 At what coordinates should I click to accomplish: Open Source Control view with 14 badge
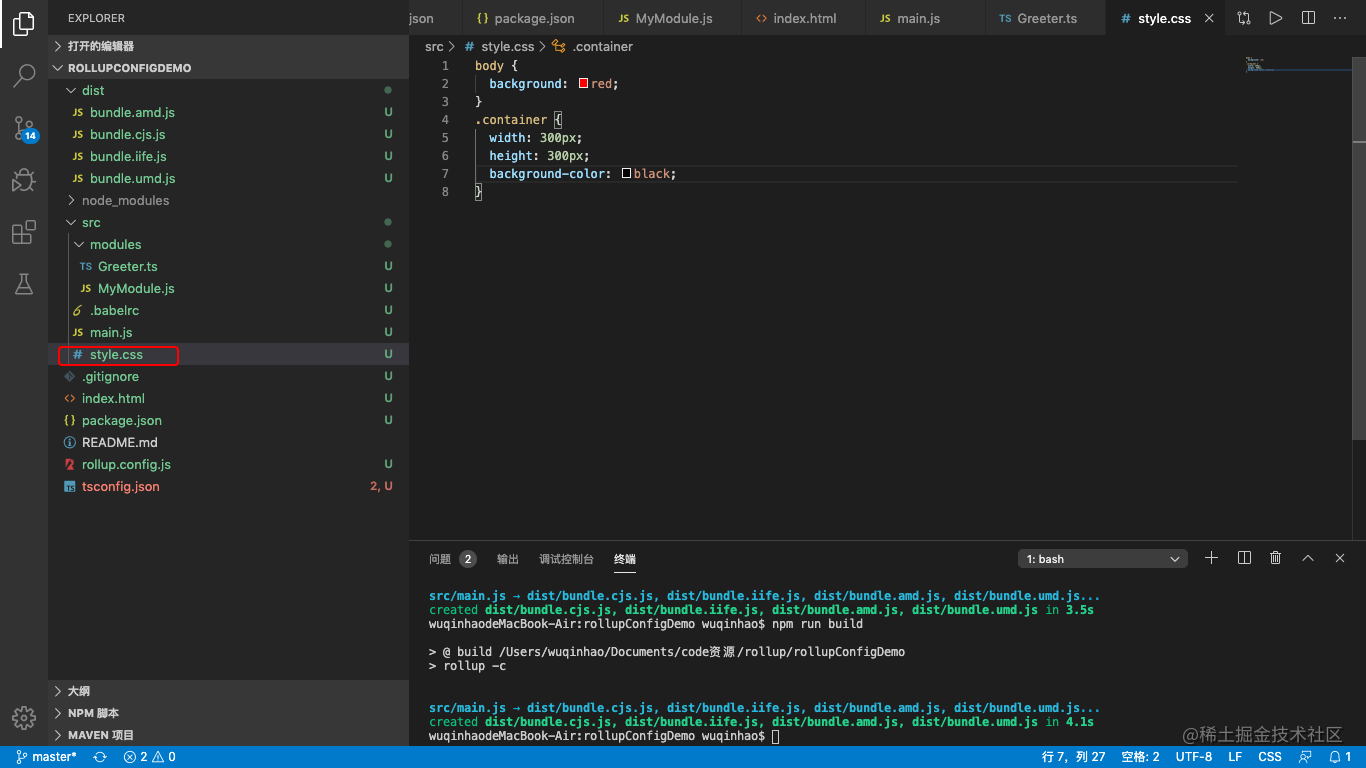(24, 128)
